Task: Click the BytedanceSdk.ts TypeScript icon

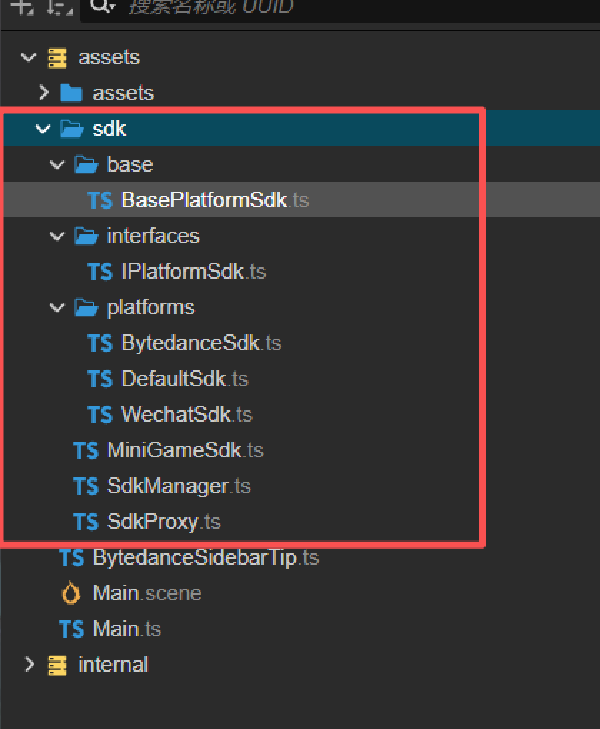Action: (100, 343)
